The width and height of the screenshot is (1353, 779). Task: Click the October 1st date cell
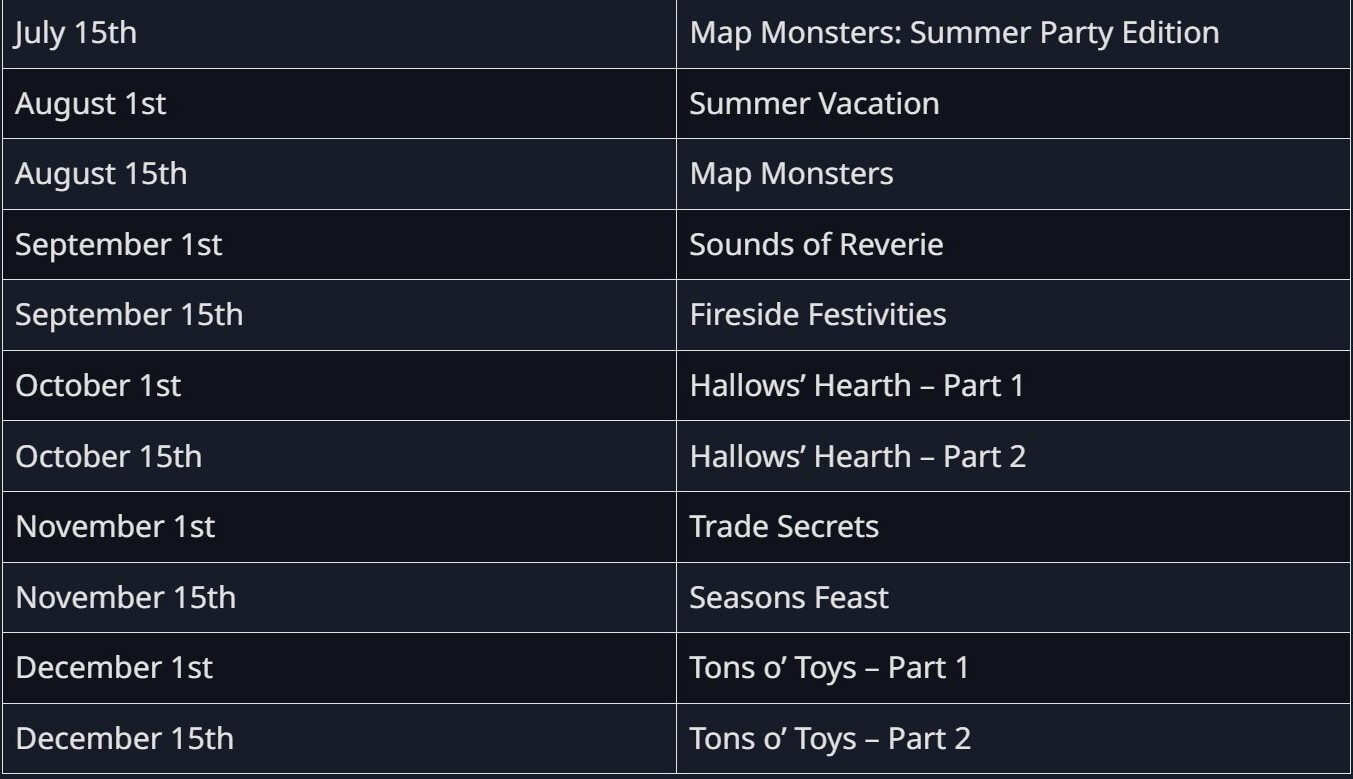[x=98, y=385]
